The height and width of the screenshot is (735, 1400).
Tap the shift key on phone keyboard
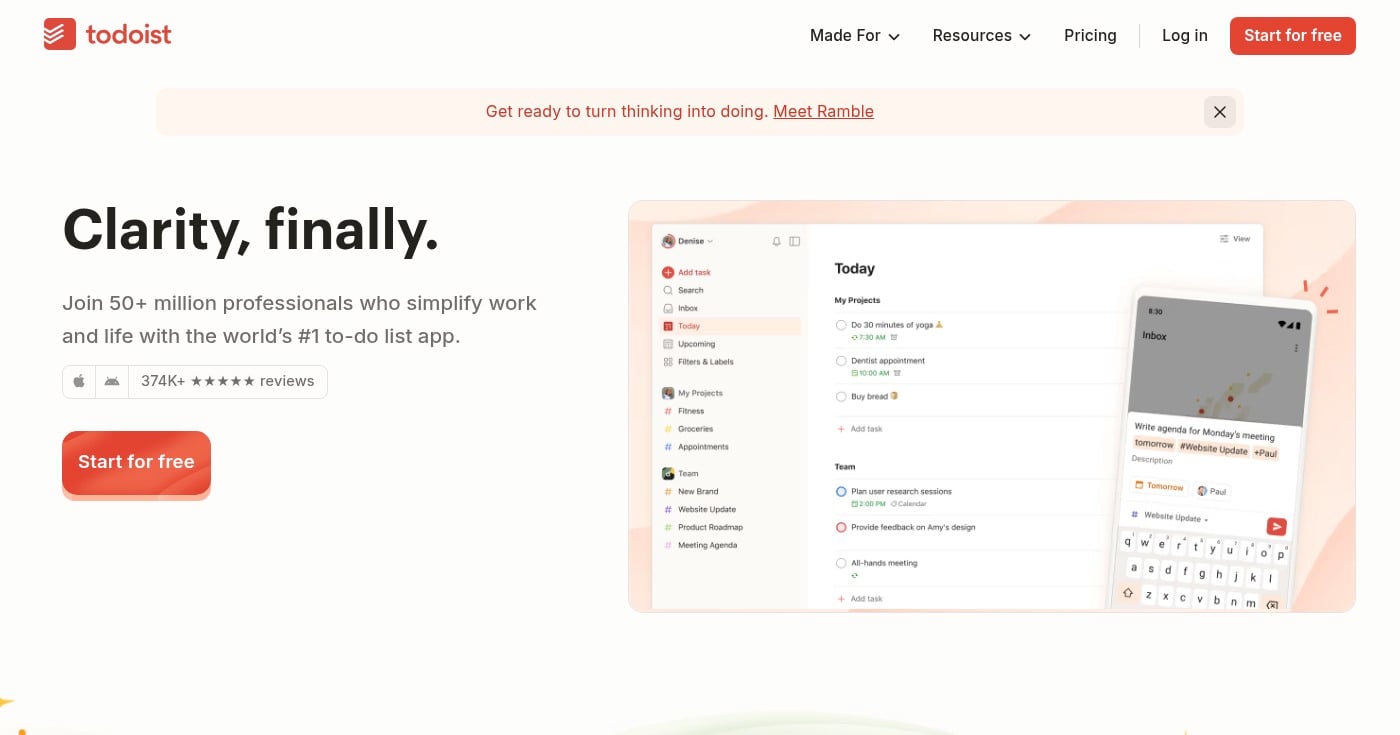(1128, 592)
